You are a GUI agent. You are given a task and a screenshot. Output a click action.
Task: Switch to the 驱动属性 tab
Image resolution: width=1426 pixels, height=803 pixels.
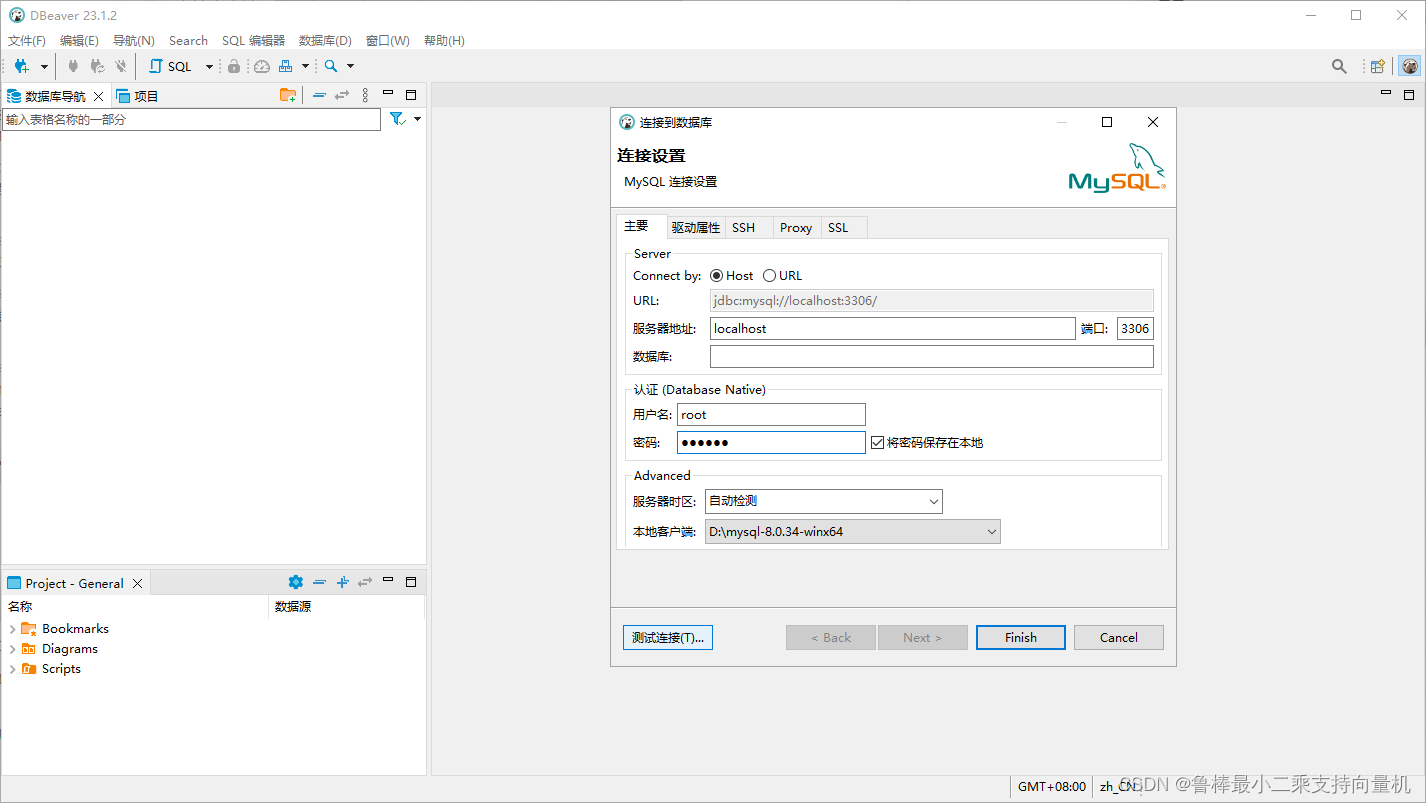(696, 228)
